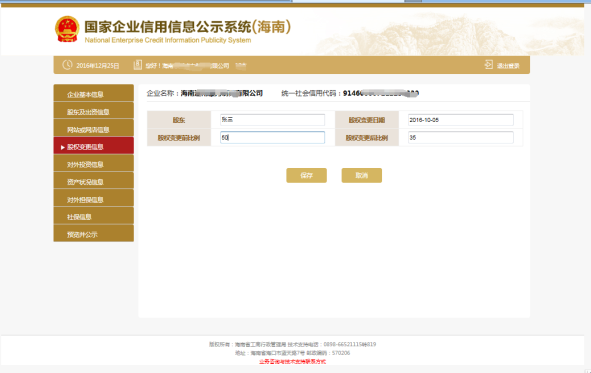Click the 股东 input containing 张三
Screen dimensions: 591x373
(272, 120)
